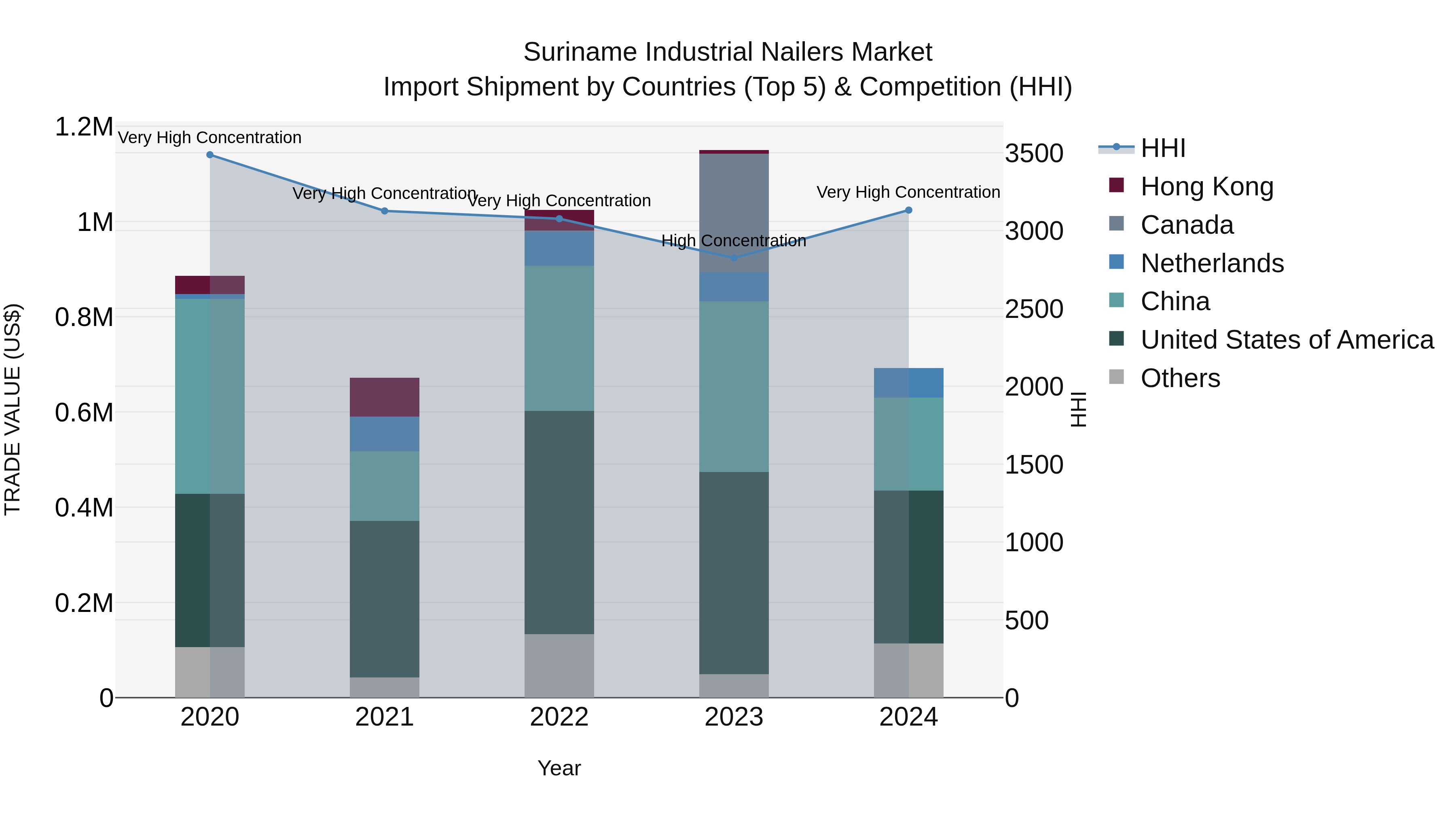Click the Netherlands blue legend swatch
The image size is (1456, 819).
[x=1116, y=262]
